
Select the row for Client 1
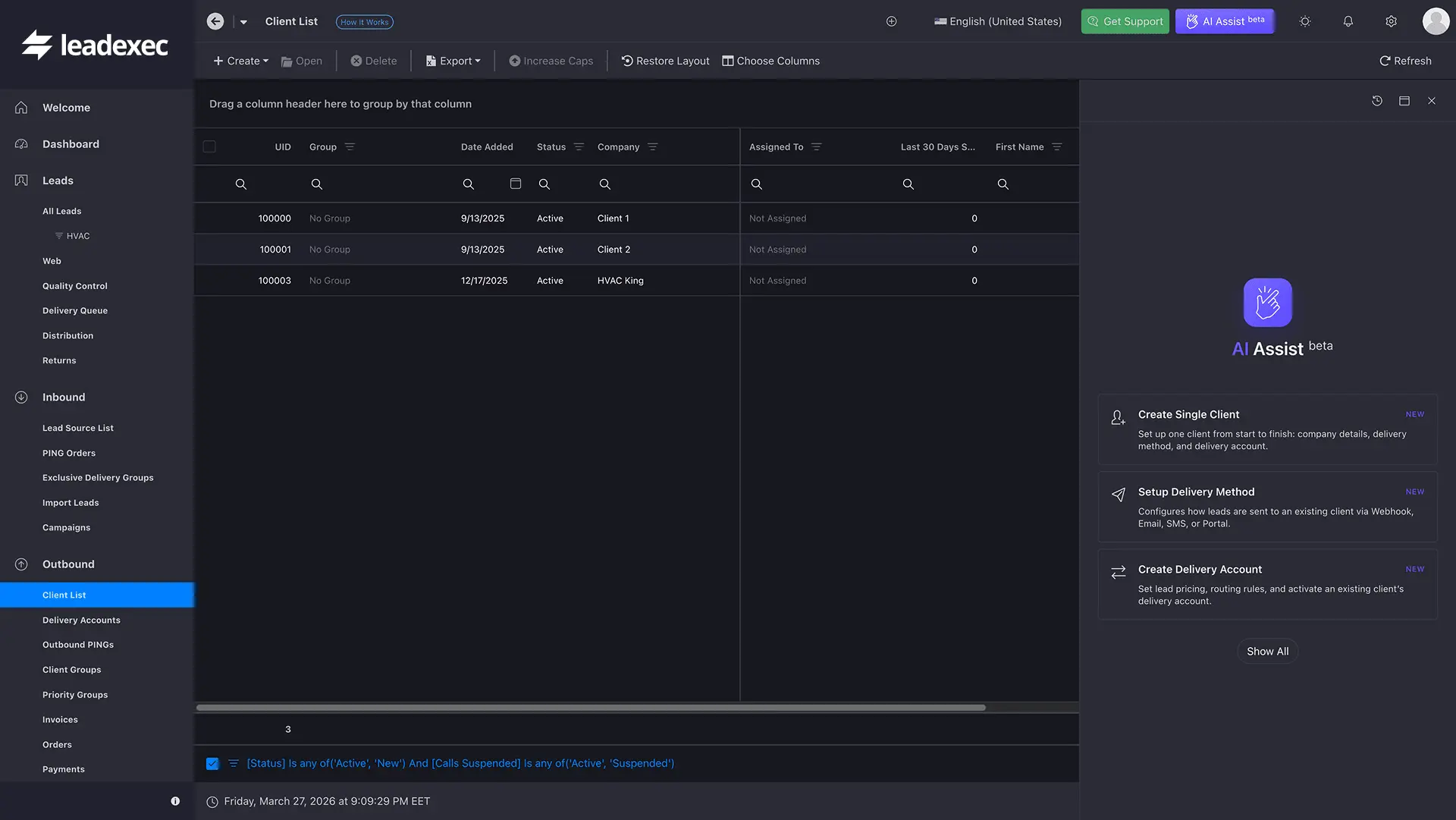636,218
